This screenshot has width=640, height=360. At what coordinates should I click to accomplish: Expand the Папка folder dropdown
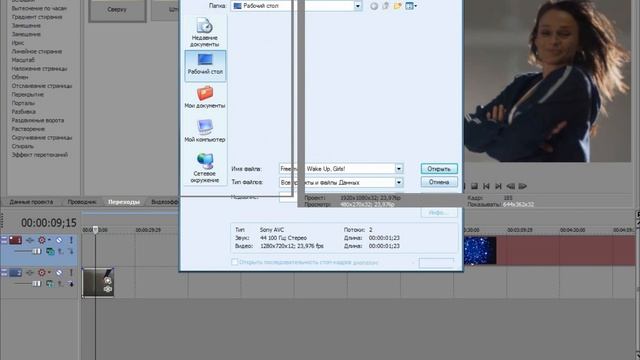coord(358,6)
